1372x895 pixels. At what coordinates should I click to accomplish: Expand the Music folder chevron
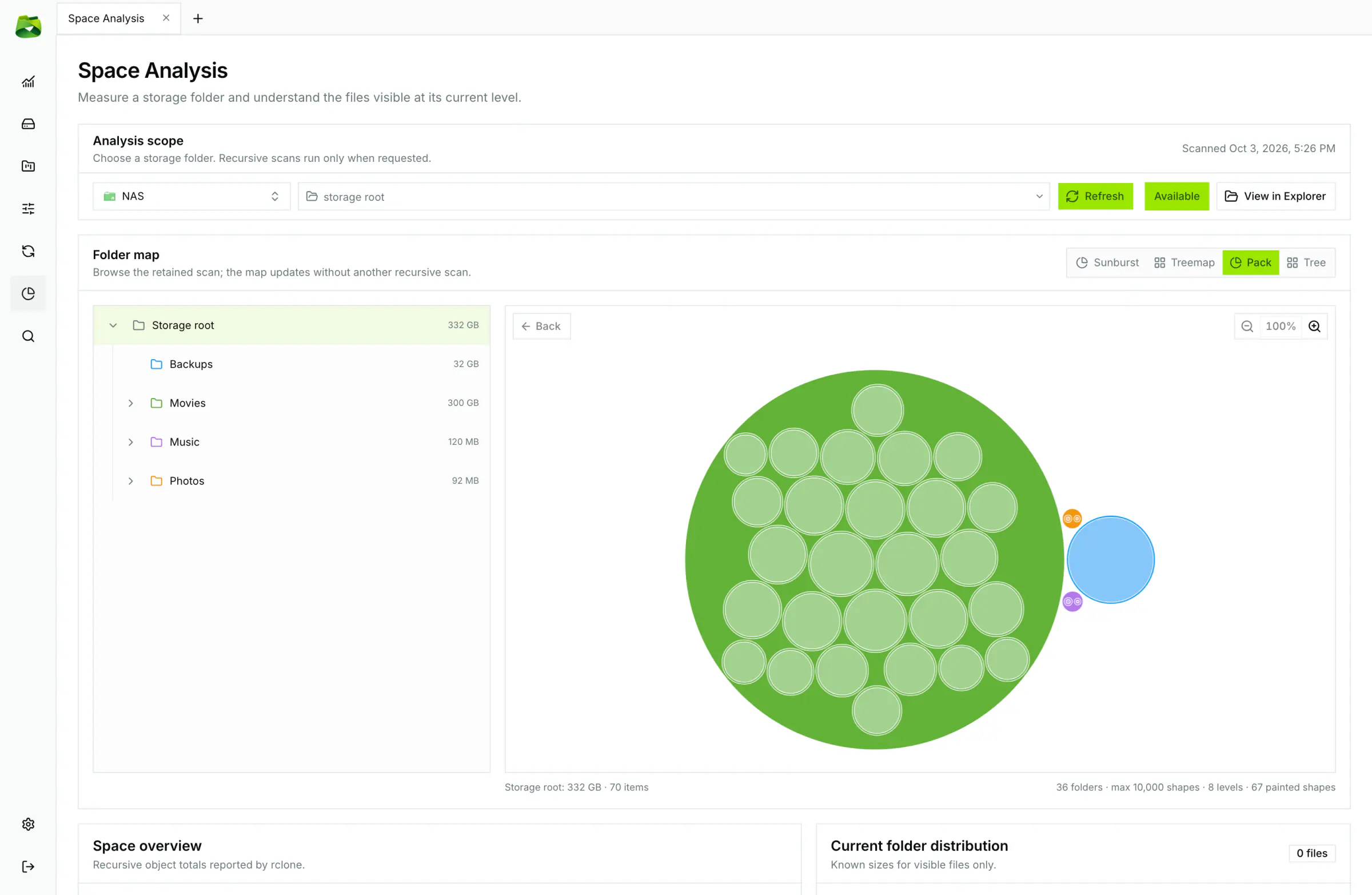pos(131,441)
